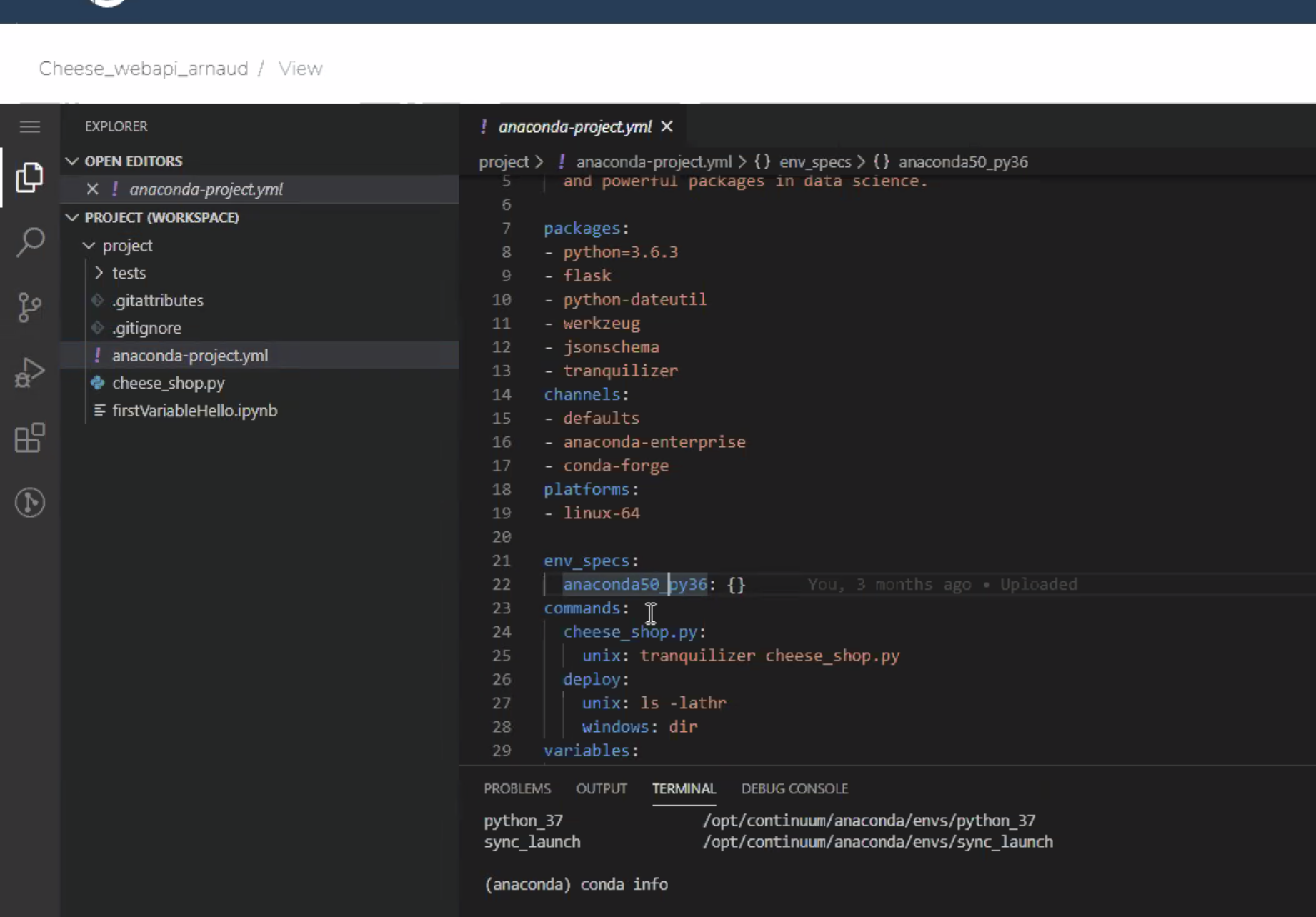This screenshot has height=917, width=1316.
Task: Click the Python icon next to cheese_shop.py
Action: pyautogui.click(x=98, y=383)
